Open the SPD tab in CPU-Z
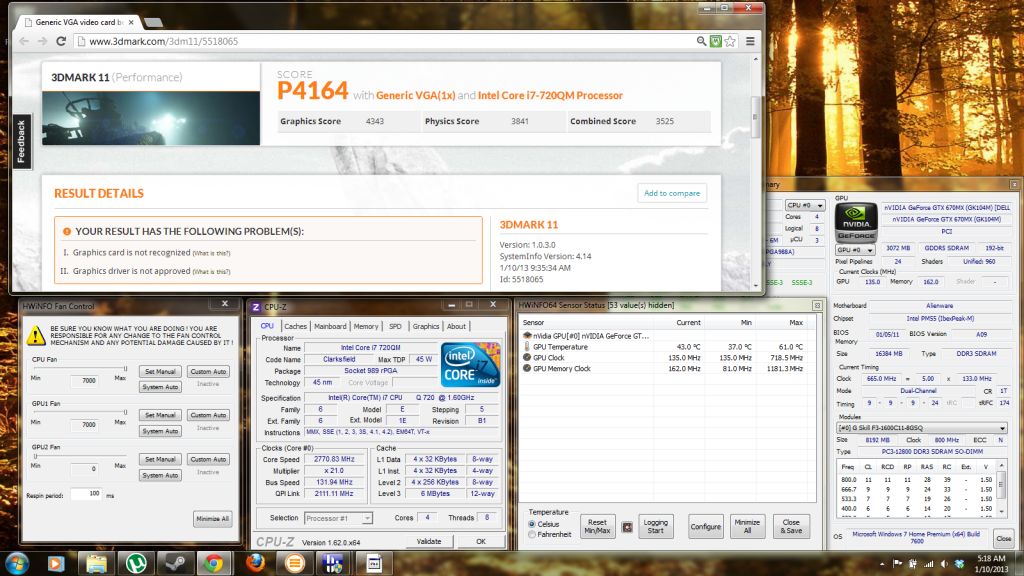Viewport: 1024px width, 576px height. point(395,327)
